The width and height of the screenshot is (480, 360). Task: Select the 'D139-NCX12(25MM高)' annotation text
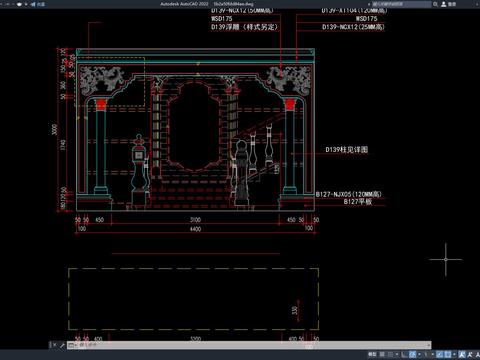pos(353,27)
